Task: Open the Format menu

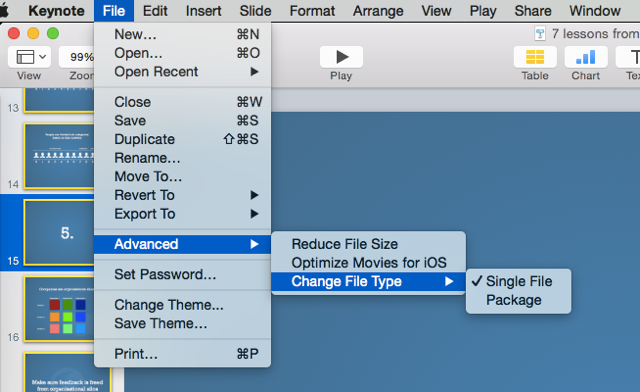Action: pyautogui.click(x=312, y=11)
